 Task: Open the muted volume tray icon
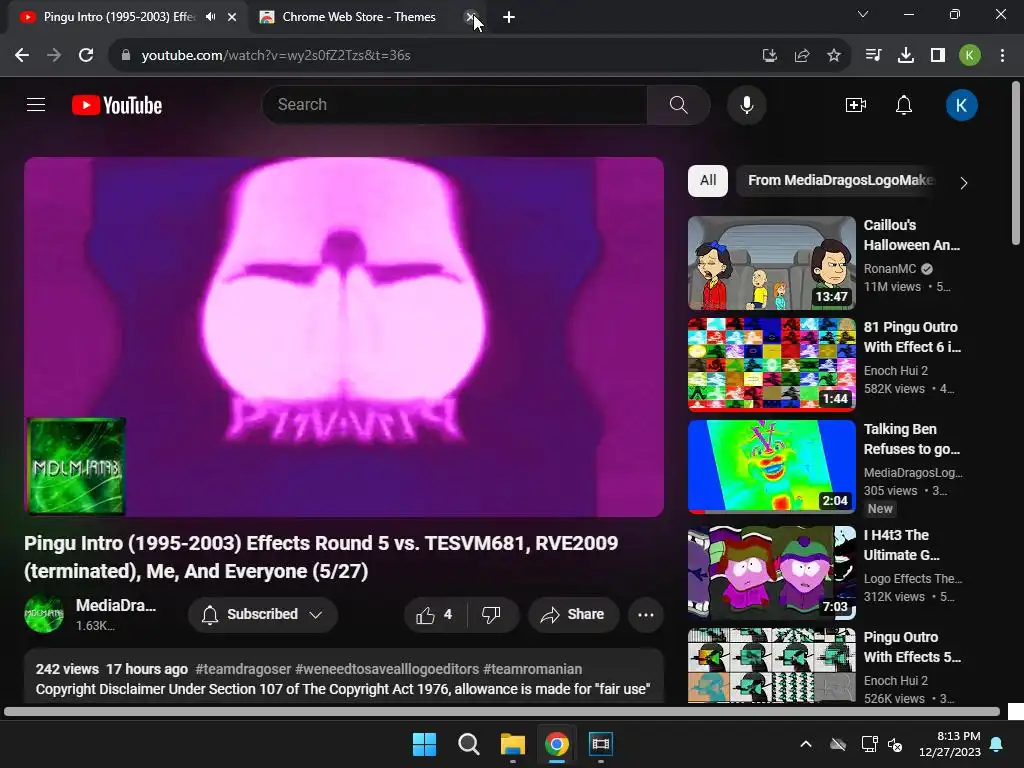click(x=895, y=744)
